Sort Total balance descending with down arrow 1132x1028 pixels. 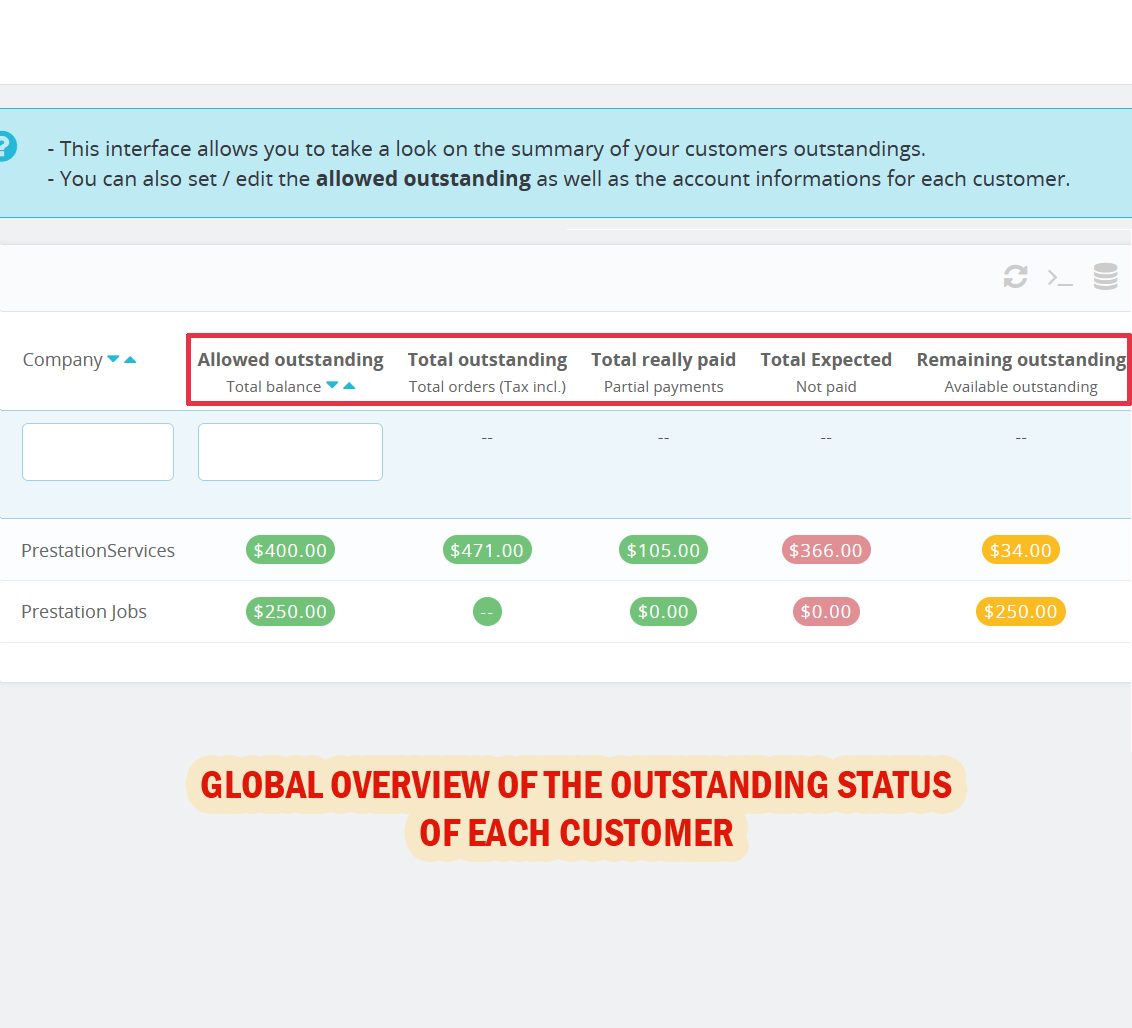pyautogui.click(x=332, y=385)
